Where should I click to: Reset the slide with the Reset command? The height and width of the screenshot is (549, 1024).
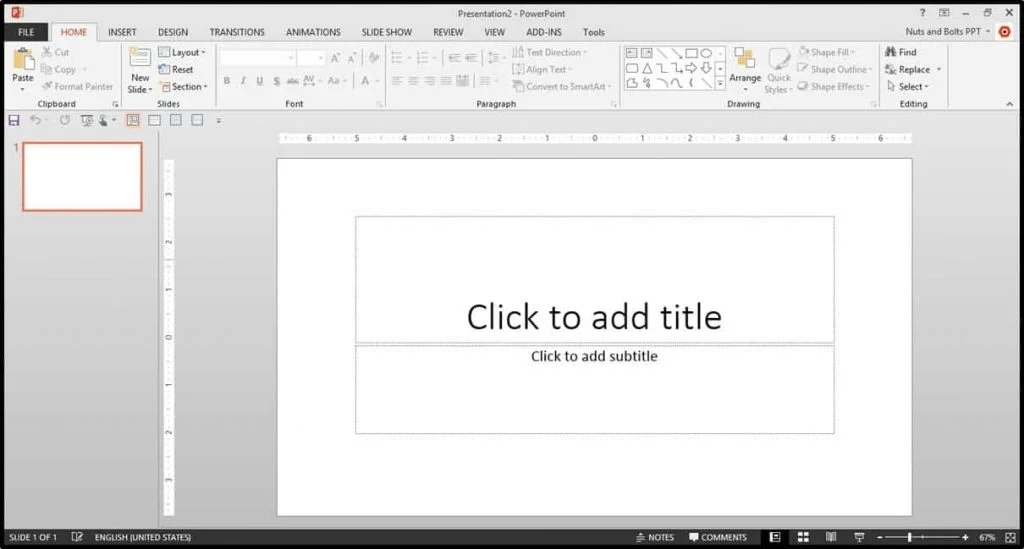(176, 69)
